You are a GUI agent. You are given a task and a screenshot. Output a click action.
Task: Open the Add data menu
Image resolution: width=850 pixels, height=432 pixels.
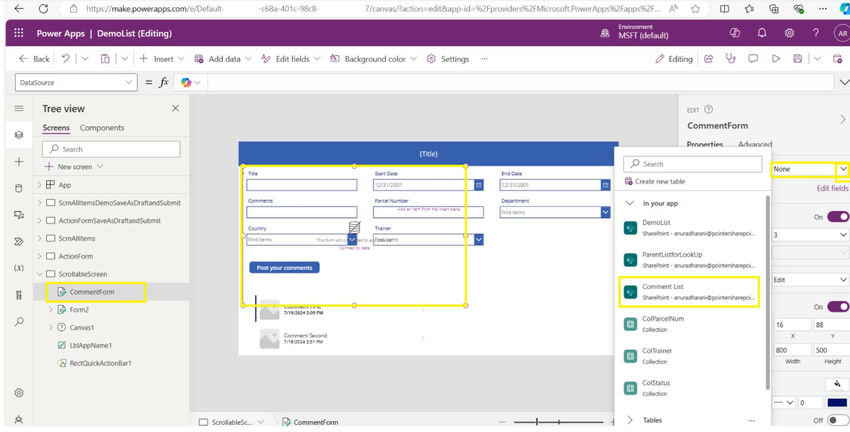(x=223, y=59)
